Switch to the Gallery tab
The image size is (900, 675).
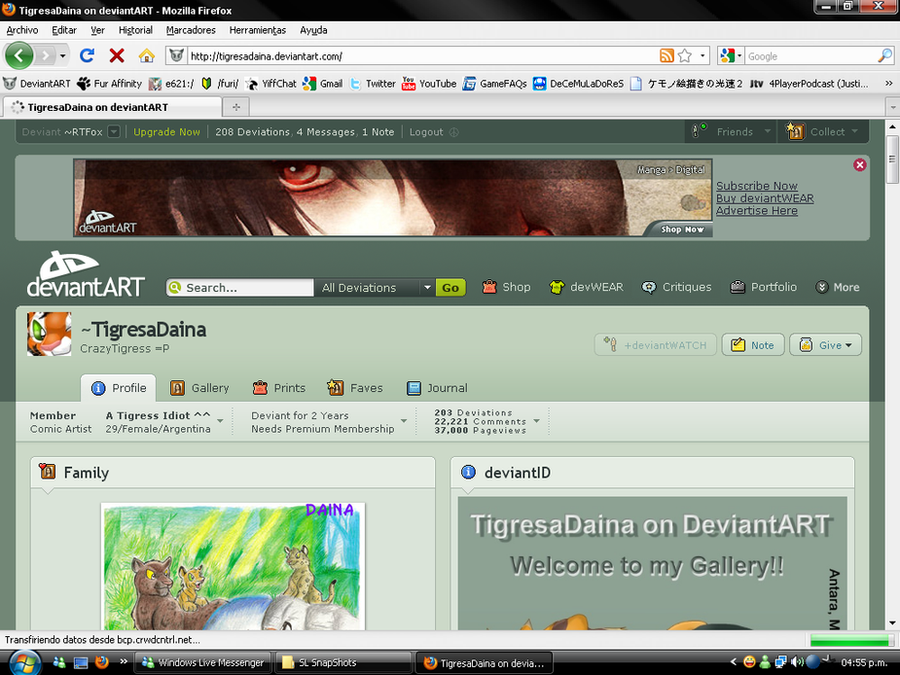pos(199,388)
